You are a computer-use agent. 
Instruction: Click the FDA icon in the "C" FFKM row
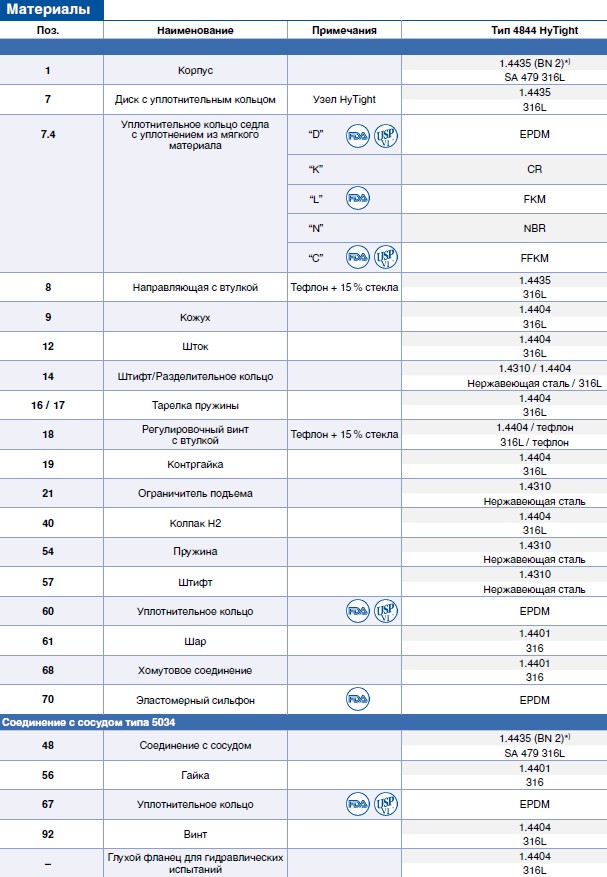[357, 257]
